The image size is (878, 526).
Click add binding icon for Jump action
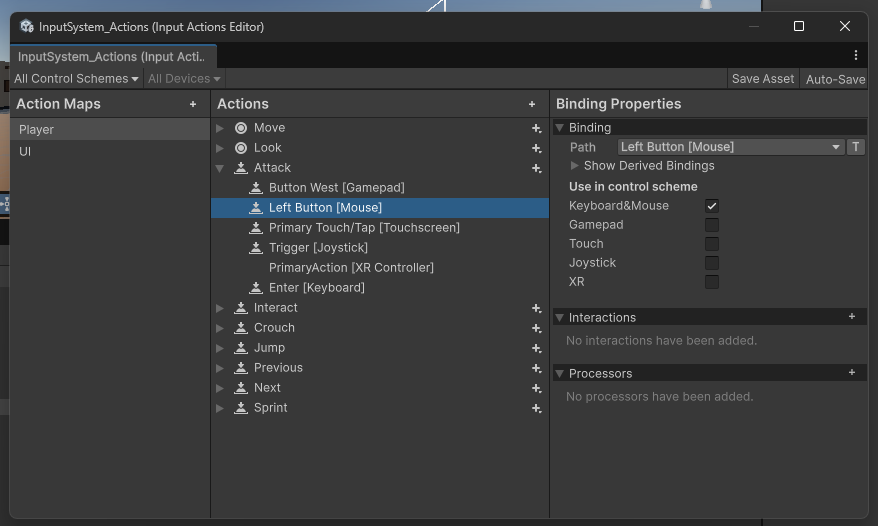537,348
